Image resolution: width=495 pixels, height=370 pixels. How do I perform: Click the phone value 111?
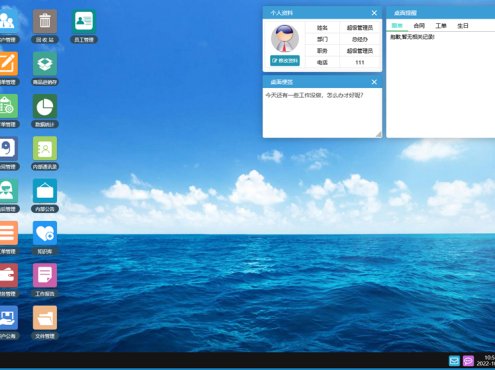point(360,62)
